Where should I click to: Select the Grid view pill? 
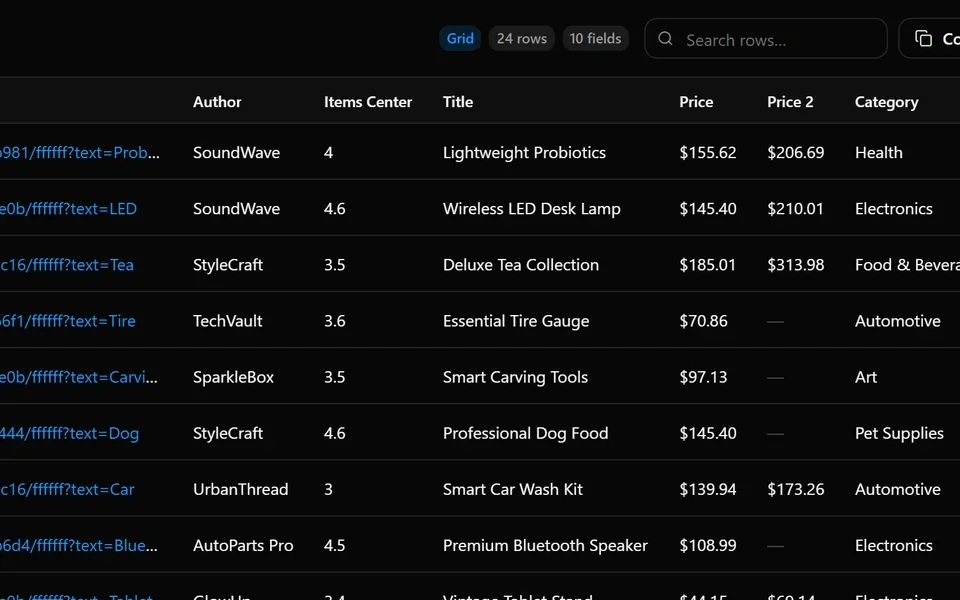pyautogui.click(x=460, y=39)
